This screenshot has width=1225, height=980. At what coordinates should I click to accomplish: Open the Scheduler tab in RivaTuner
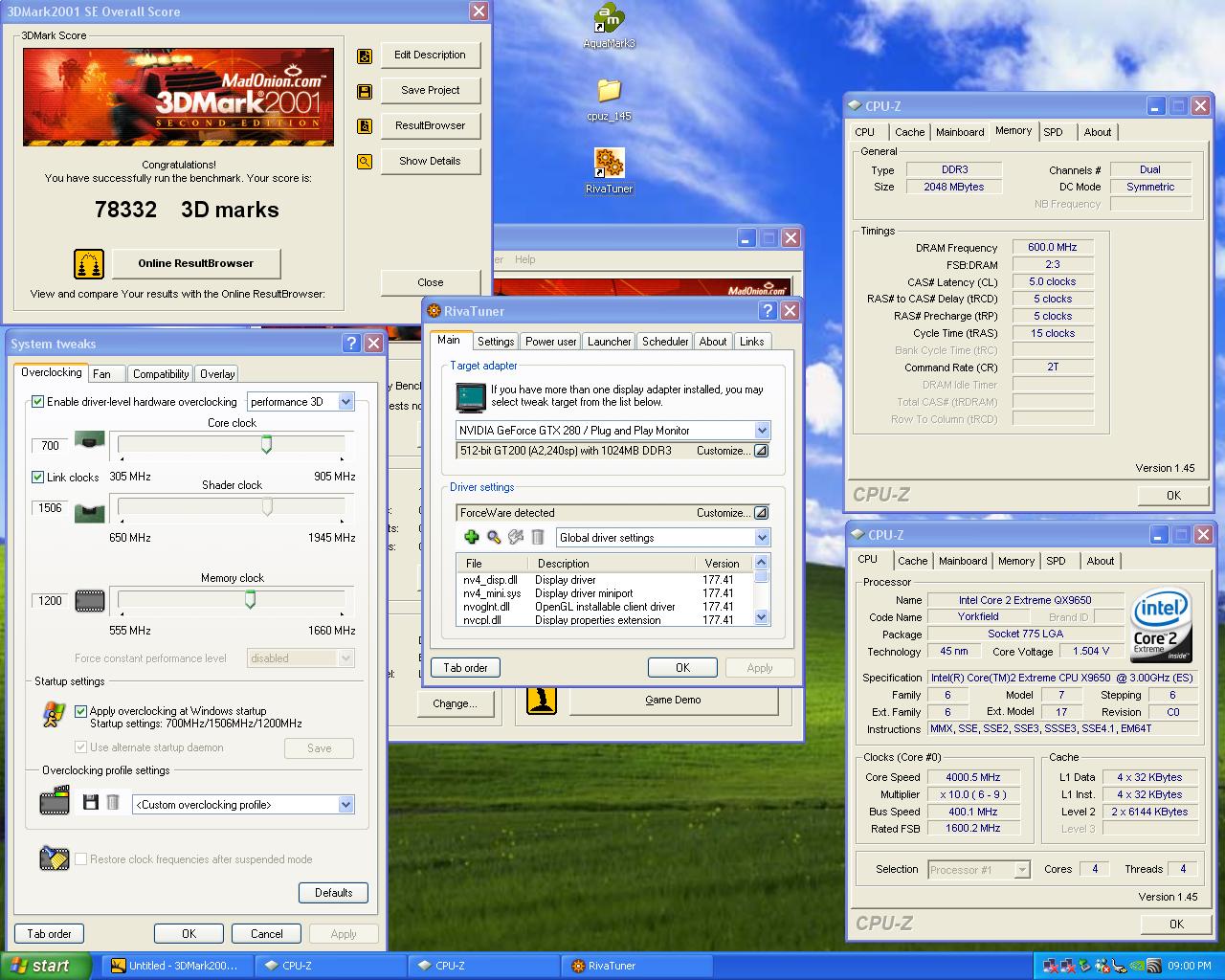[665, 342]
